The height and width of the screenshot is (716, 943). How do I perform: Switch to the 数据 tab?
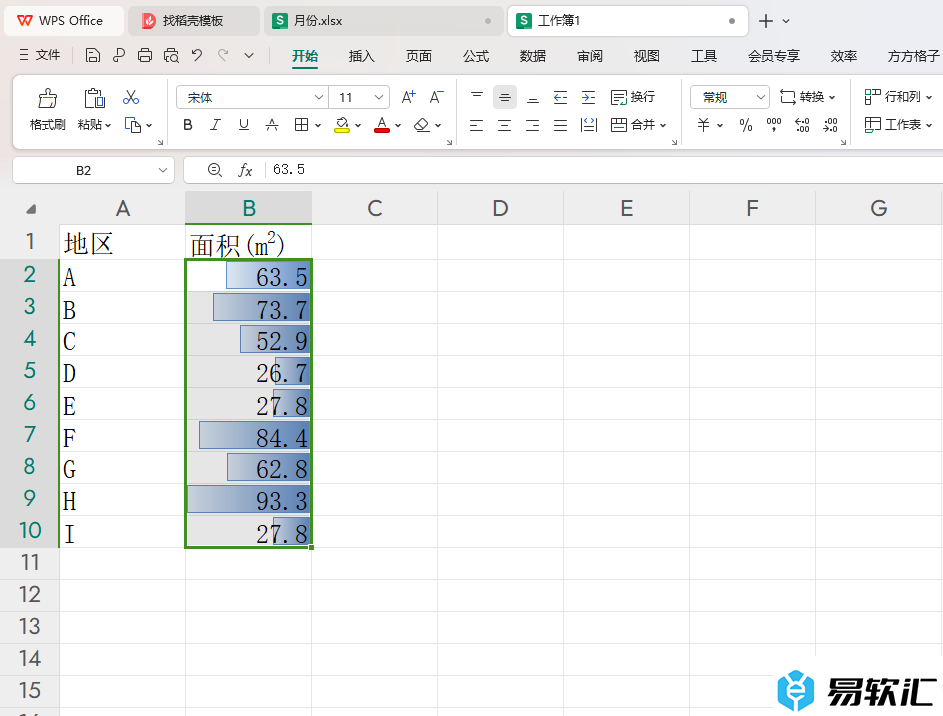pyautogui.click(x=533, y=56)
